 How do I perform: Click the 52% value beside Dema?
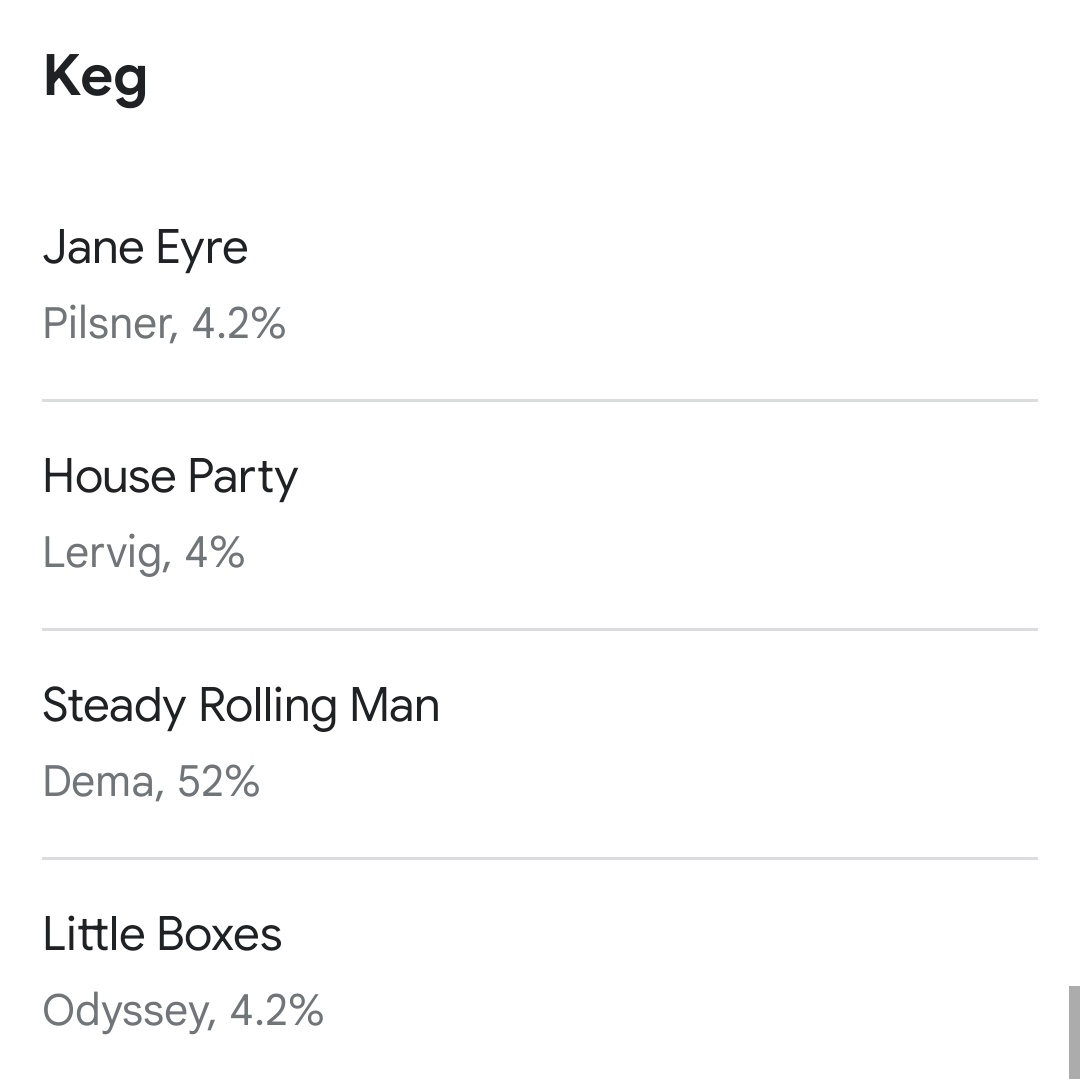click(x=218, y=782)
